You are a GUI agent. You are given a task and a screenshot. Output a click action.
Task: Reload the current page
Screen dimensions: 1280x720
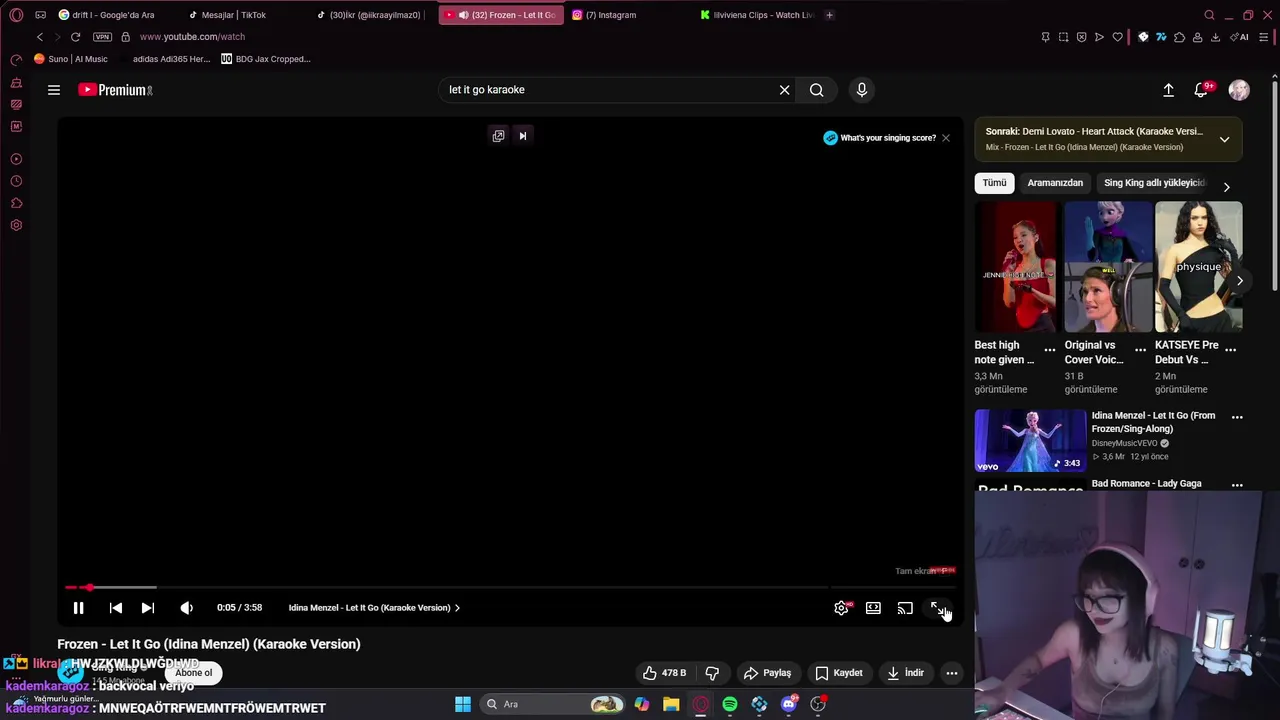(75, 37)
